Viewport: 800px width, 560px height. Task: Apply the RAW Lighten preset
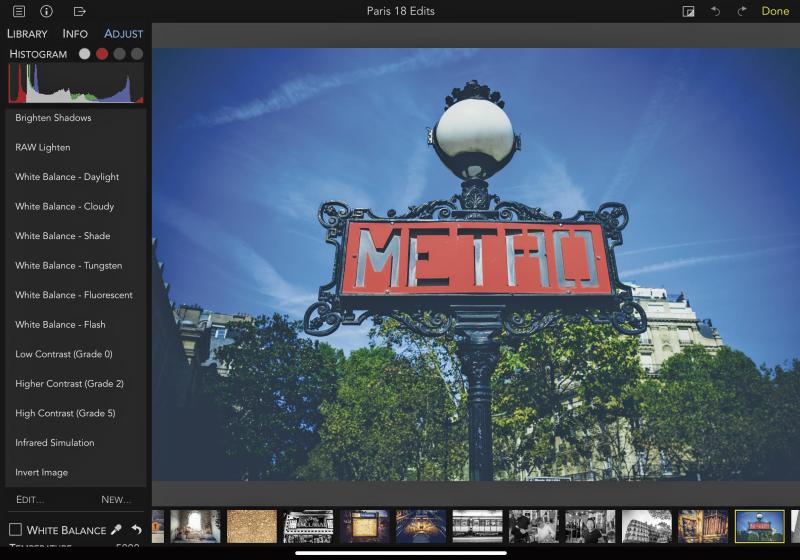[76, 147]
